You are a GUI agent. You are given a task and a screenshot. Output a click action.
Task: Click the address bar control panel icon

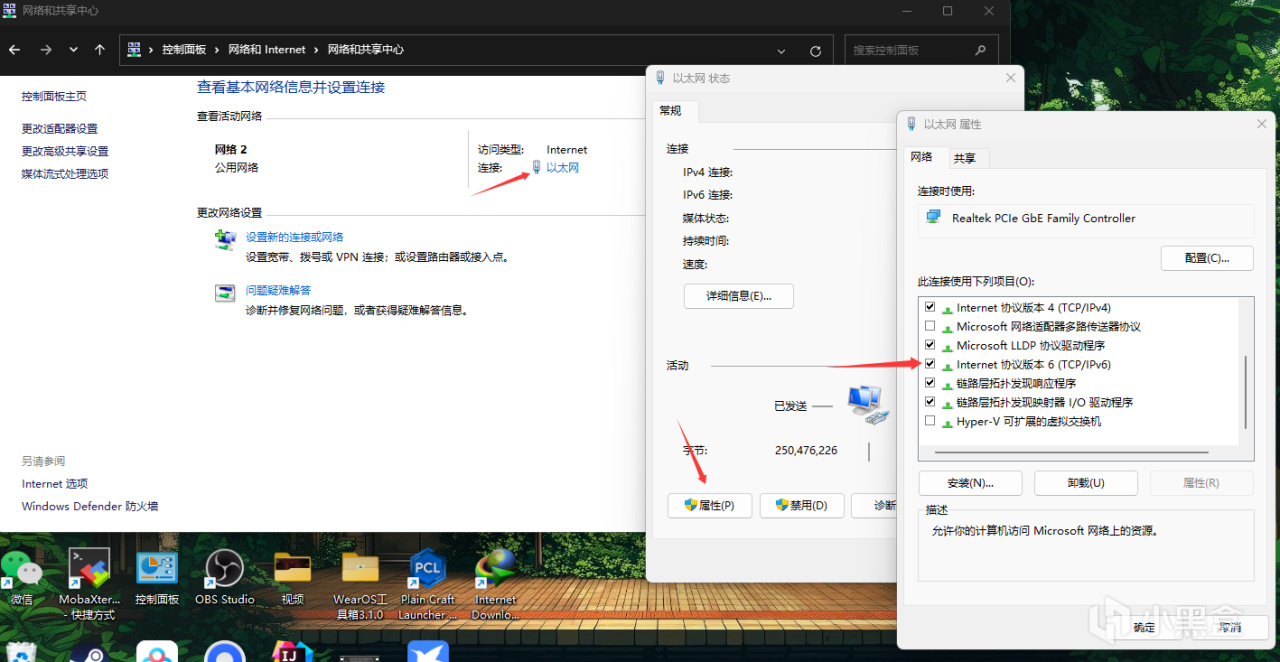click(x=134, y=49)
